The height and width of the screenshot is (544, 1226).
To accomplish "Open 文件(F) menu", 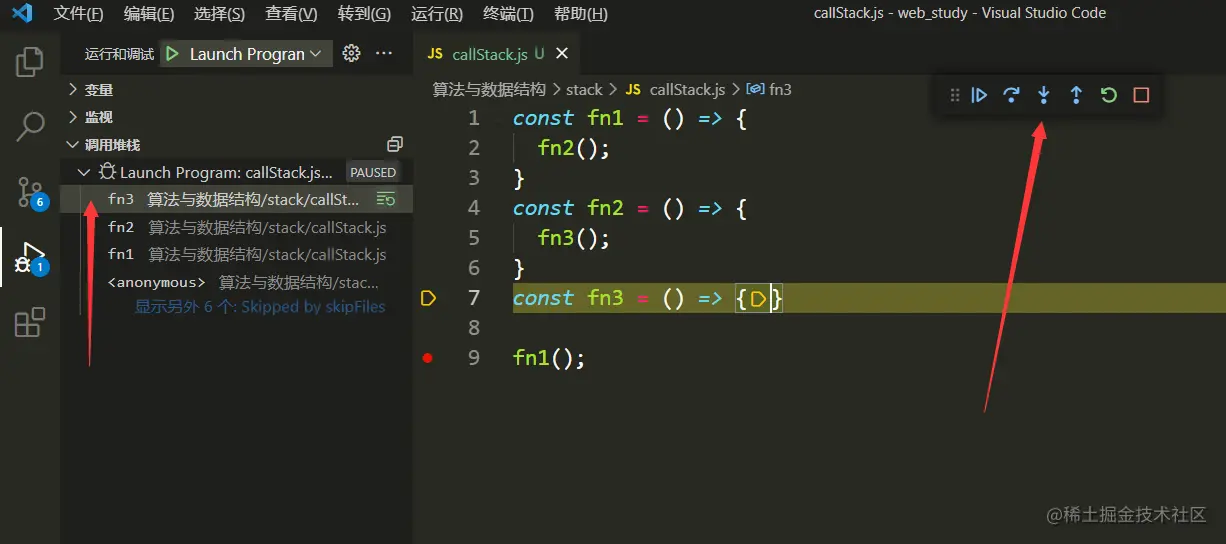I will tap(78, 14).
